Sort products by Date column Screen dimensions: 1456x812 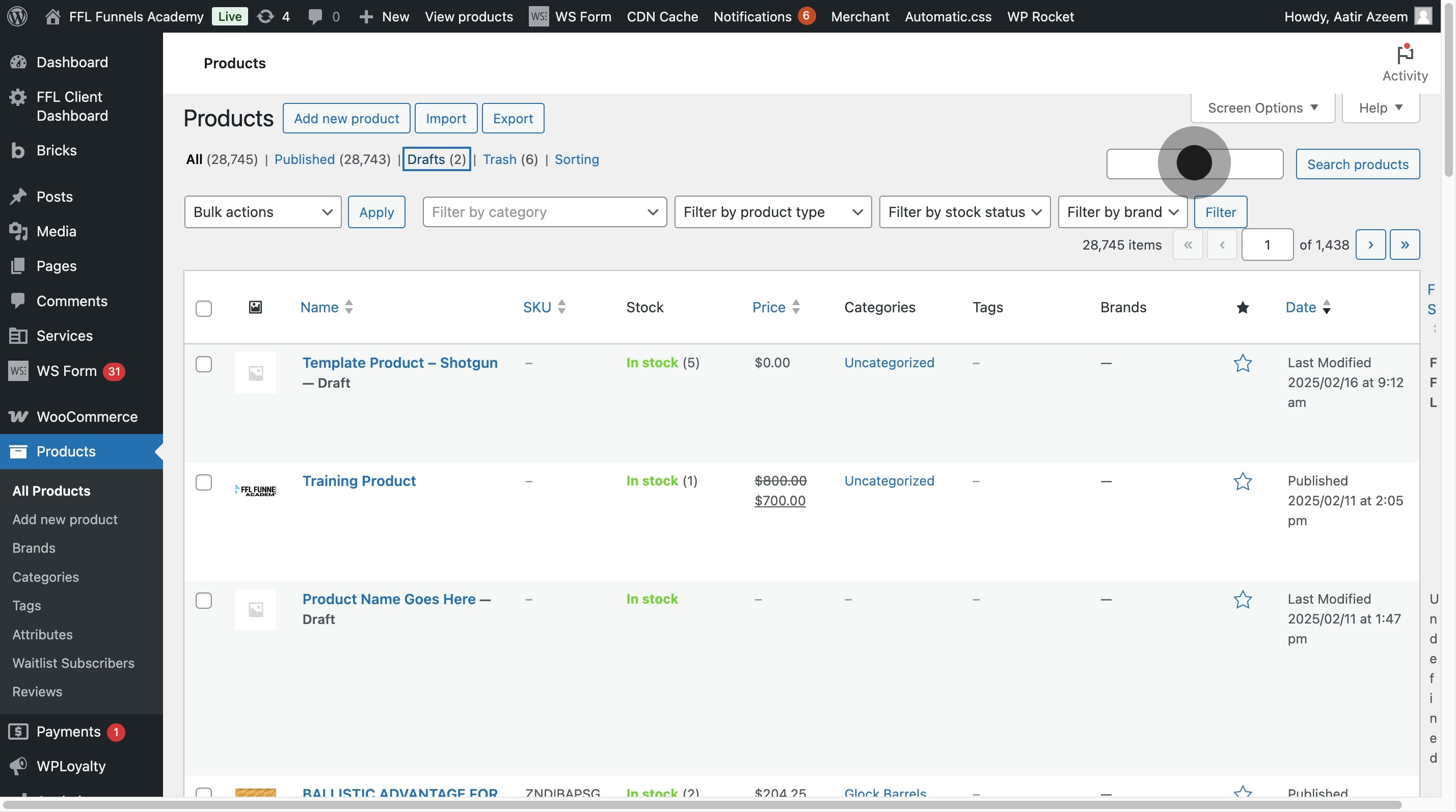(1308, 307)
